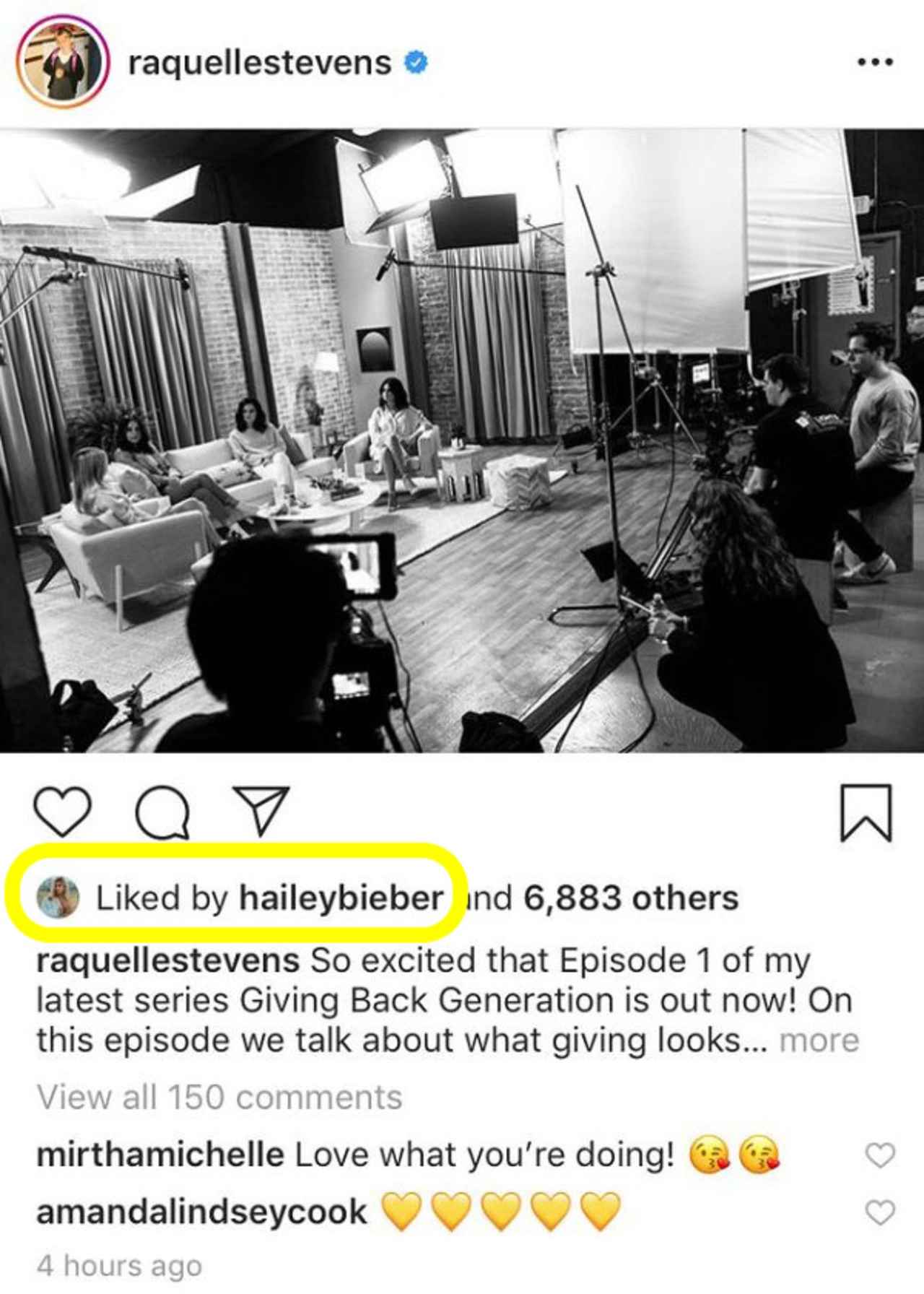Open the three-dot post options menu

[876, 63]
